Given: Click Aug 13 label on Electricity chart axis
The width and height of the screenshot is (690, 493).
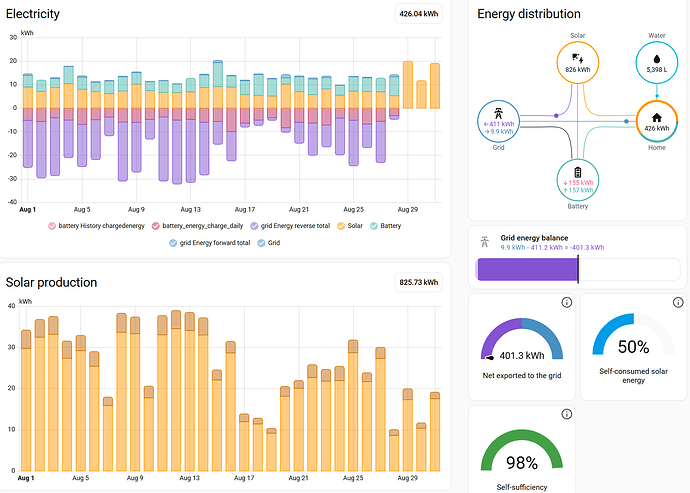Looking at the screenshot, I should coord(190,210).
